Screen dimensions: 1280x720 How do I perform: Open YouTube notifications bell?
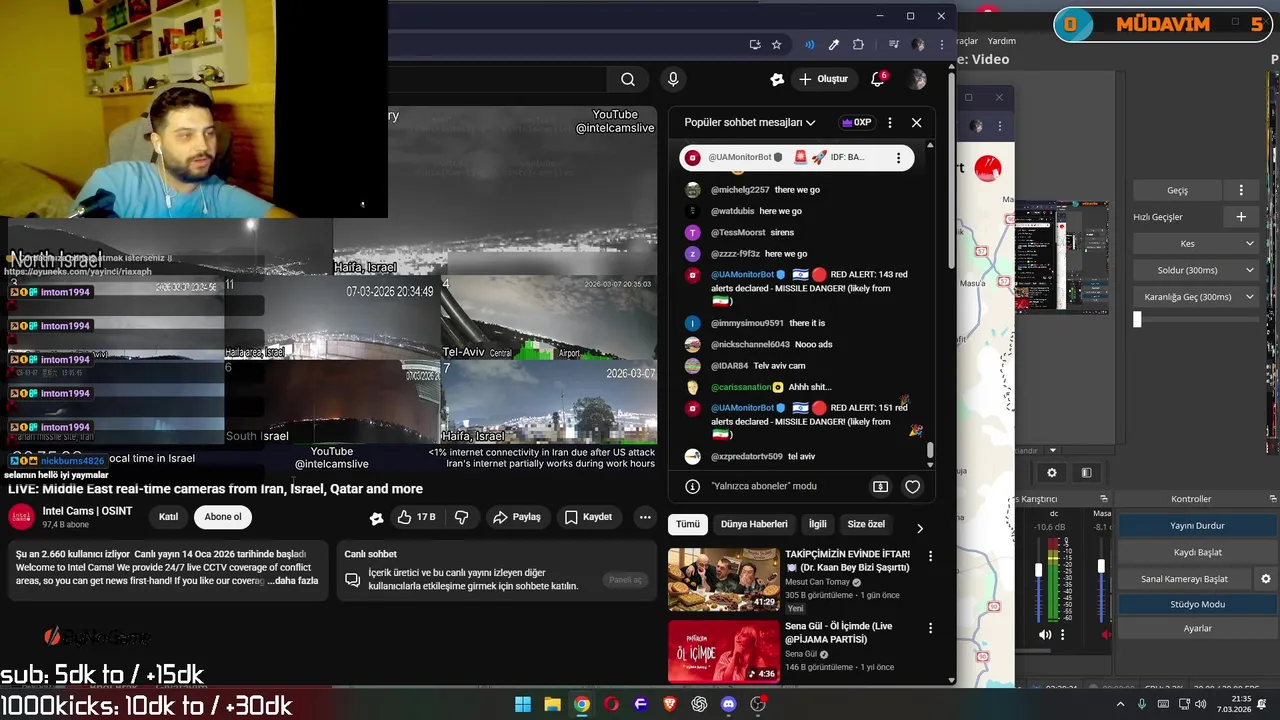878,79
